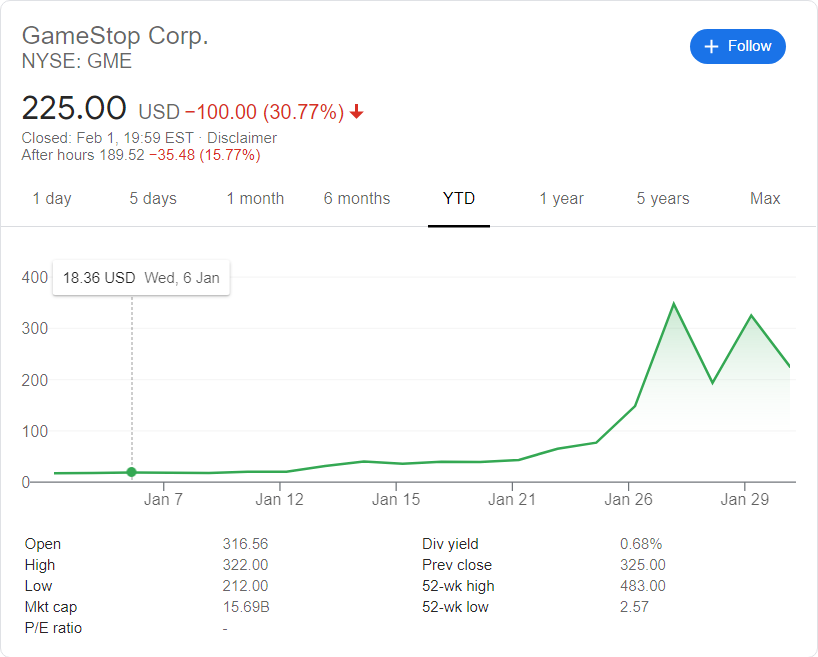Click the Follow button

[x=737, y=46]
